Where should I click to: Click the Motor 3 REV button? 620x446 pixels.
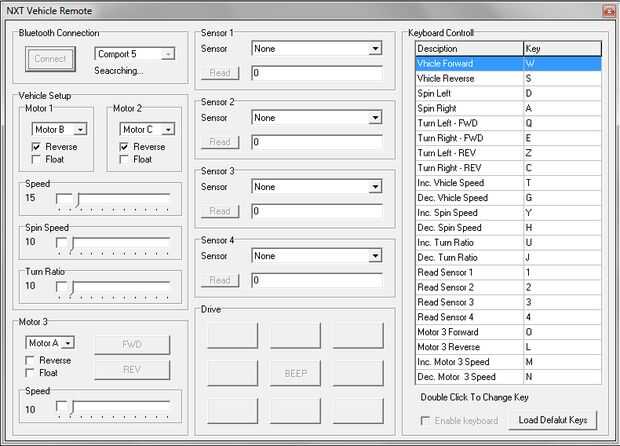point(132,370)
